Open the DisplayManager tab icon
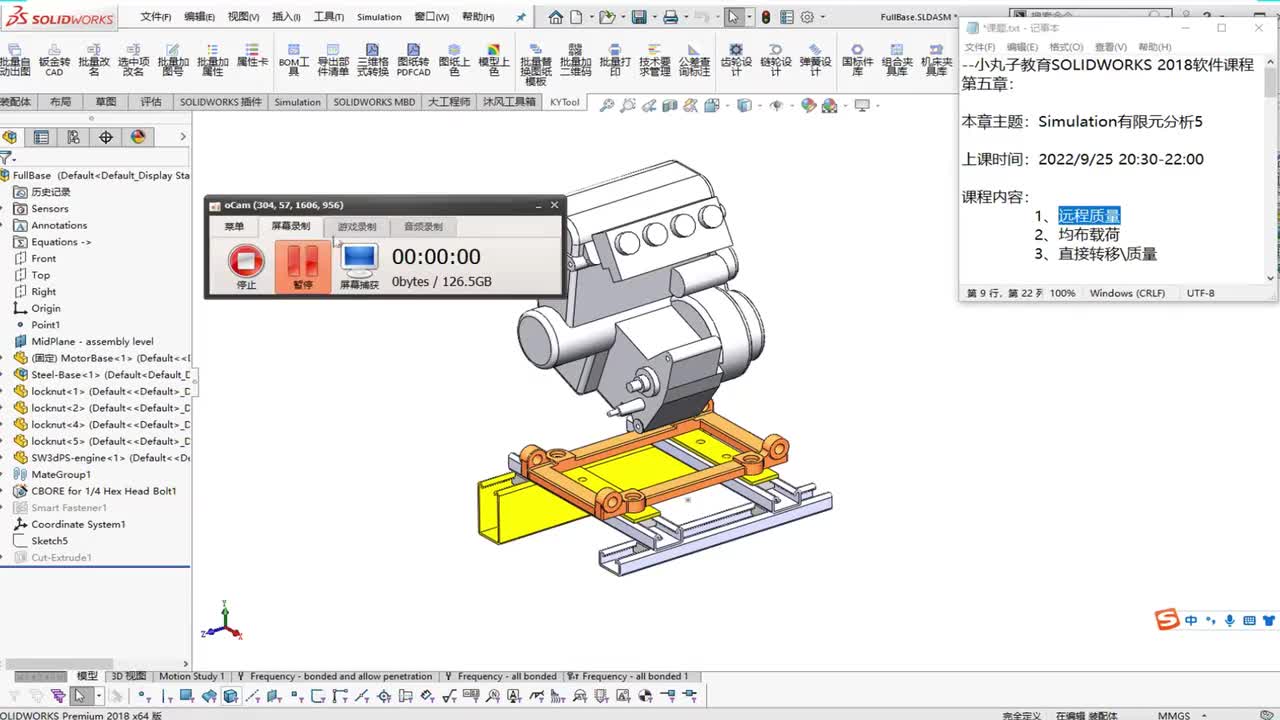Screen dimensions: 1280x720 click(x=138, y=137)
